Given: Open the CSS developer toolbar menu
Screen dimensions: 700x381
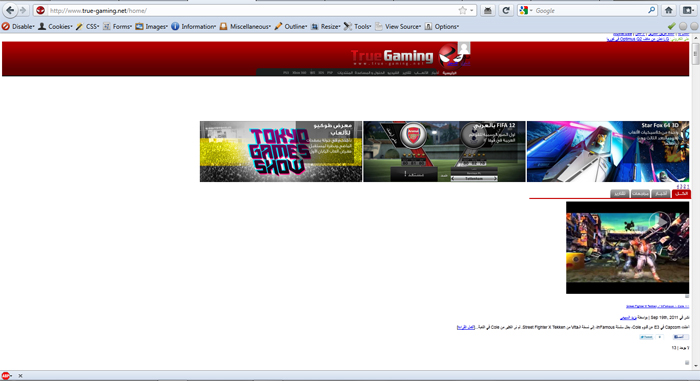Looking at the screenshot, I should click(88, 27).
